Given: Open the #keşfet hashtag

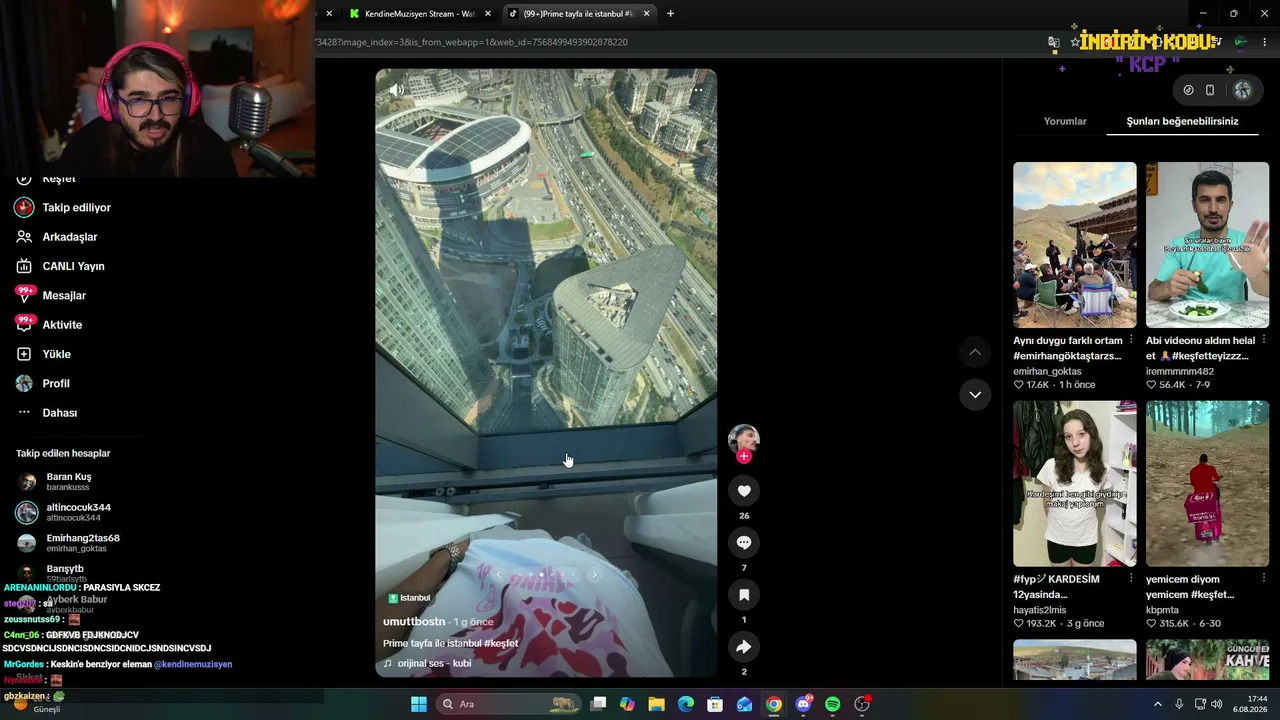Looking at the screenshot, I should point(501,643).
